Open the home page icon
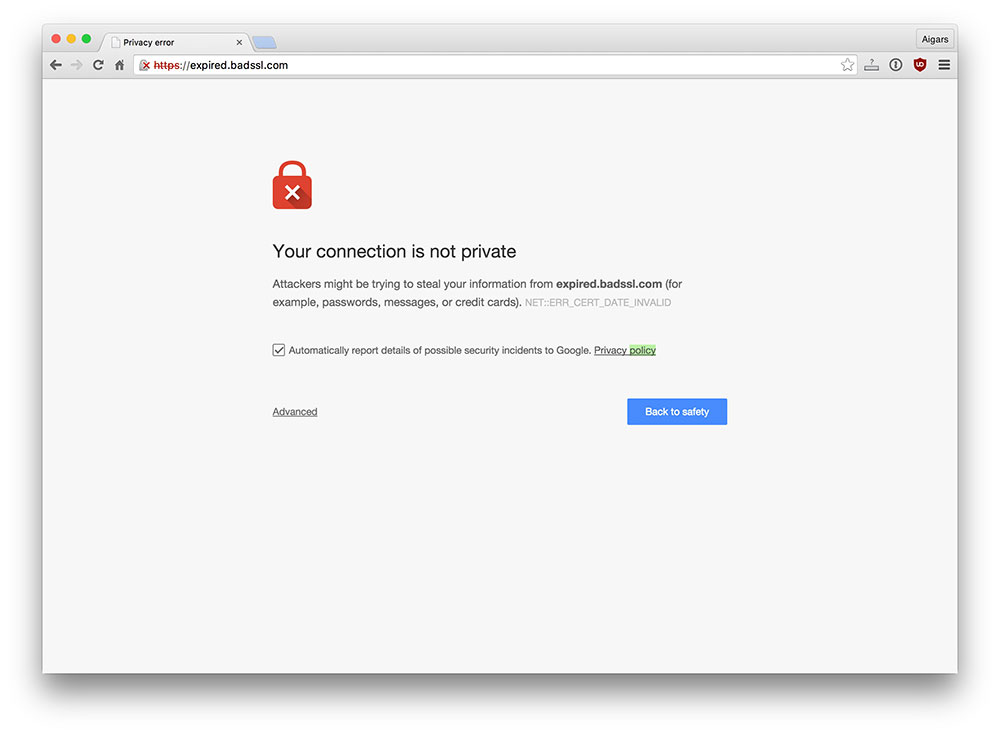The image size is (1000, 734). [x=119, y=65]
